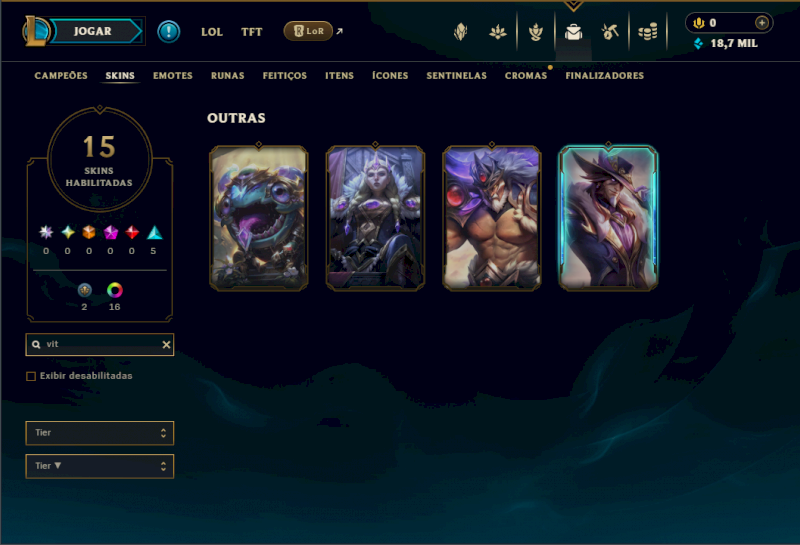Select the highlighted Twisted Fate skin card
Viewport: 800px width, 545px height.
point(608,218)
